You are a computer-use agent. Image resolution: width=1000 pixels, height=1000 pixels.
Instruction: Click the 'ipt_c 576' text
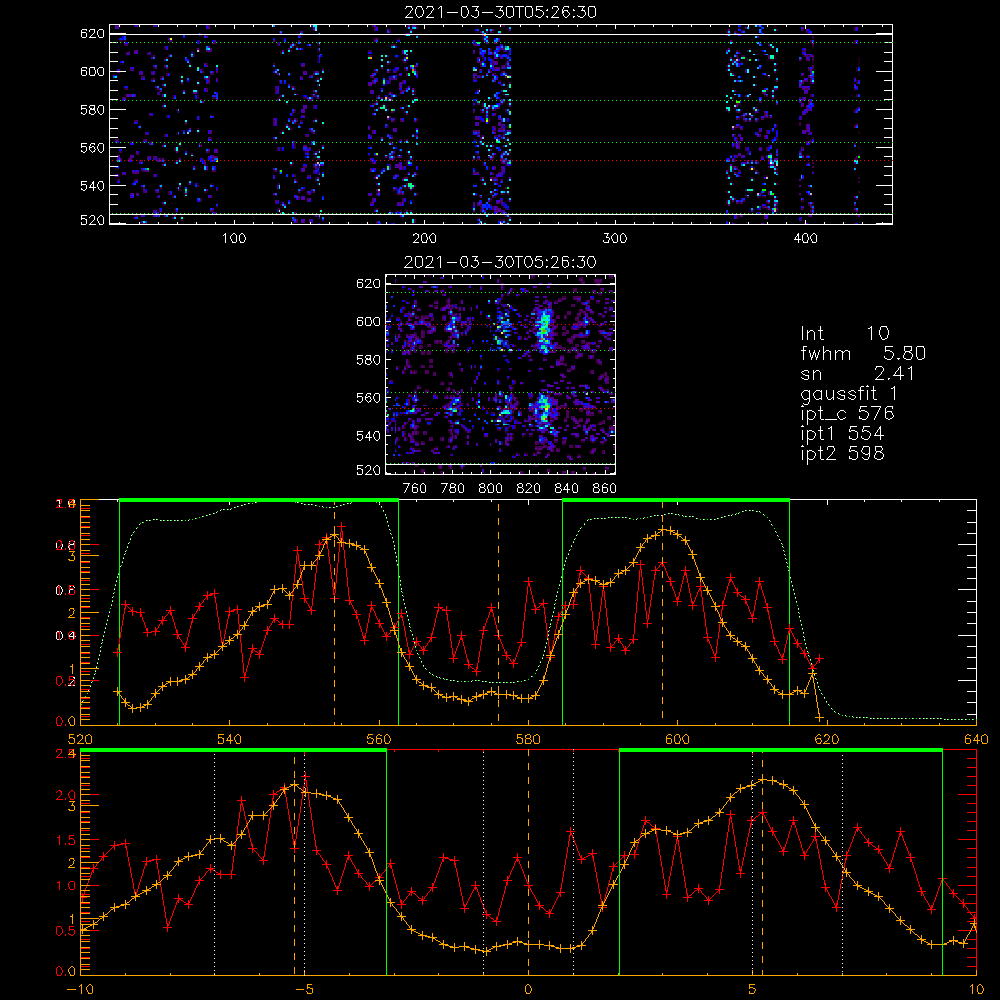[848, 413]
